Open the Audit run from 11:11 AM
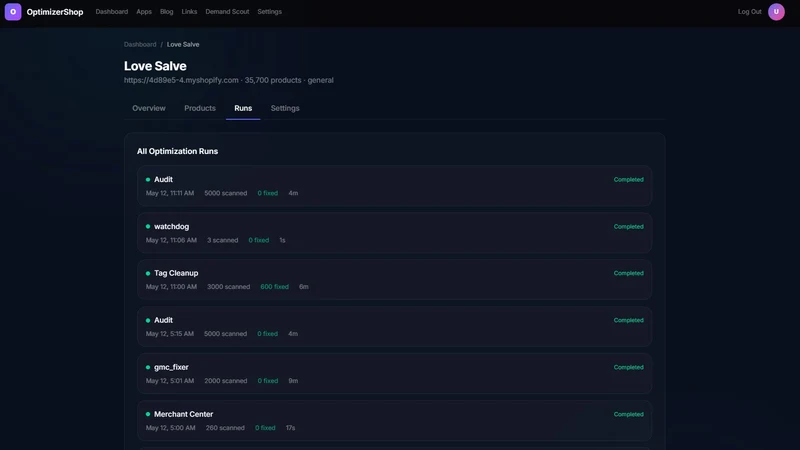This screenshot has width=800, height=450. [x=394, y=186]
